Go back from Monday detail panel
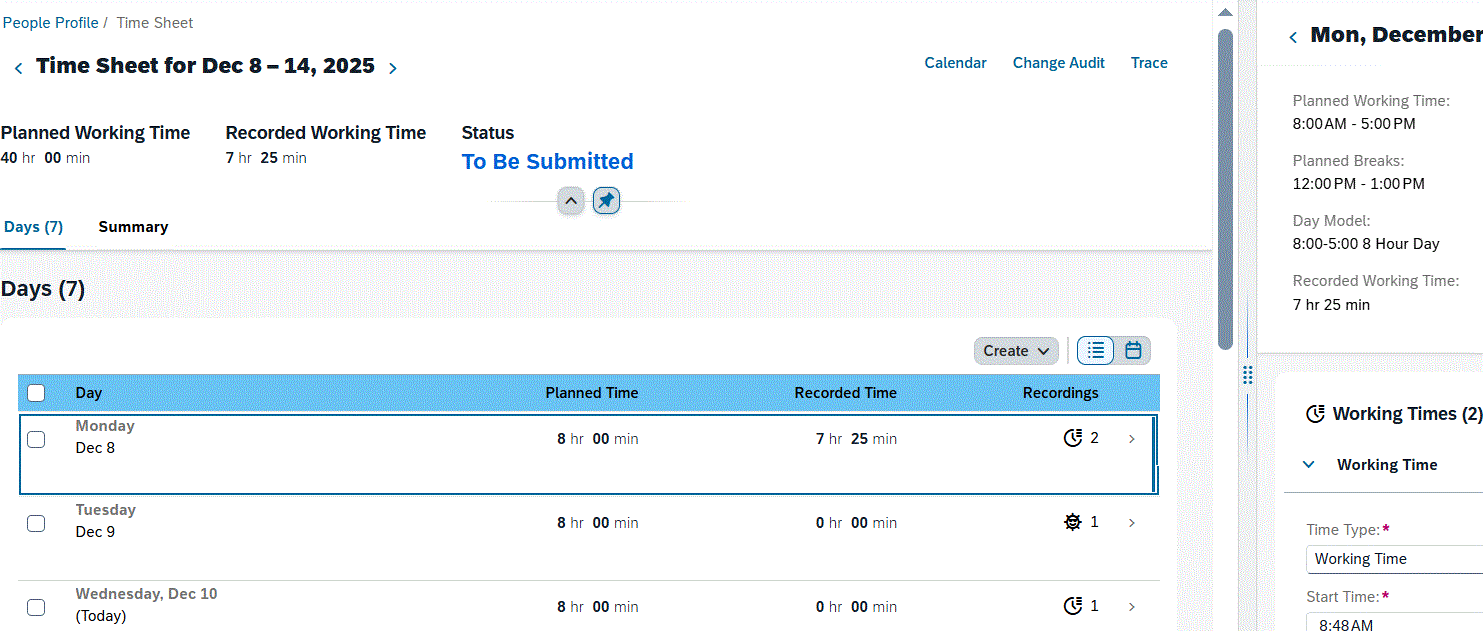 [x=1293, y=37]
